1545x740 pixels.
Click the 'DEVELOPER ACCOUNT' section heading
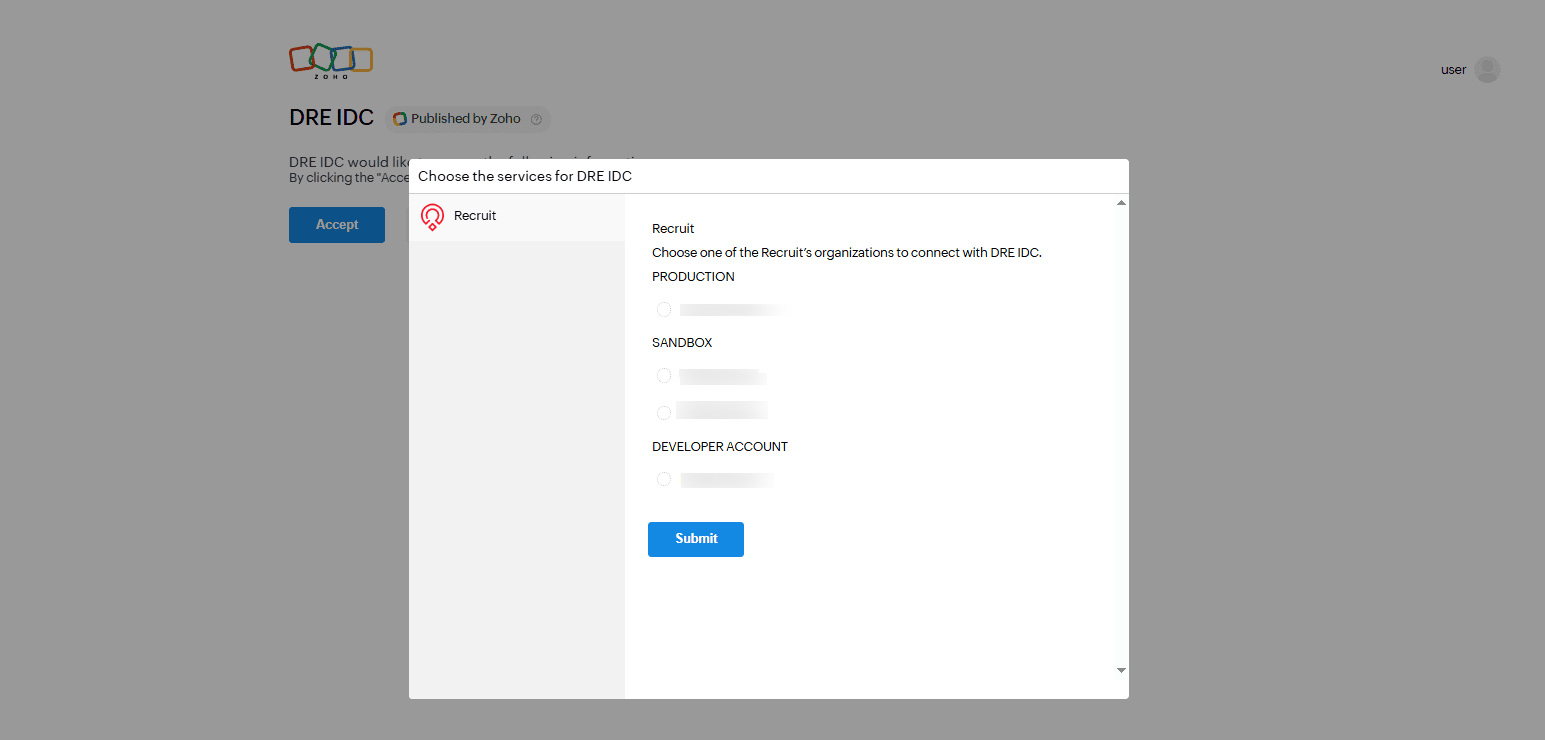click(720, 447)
